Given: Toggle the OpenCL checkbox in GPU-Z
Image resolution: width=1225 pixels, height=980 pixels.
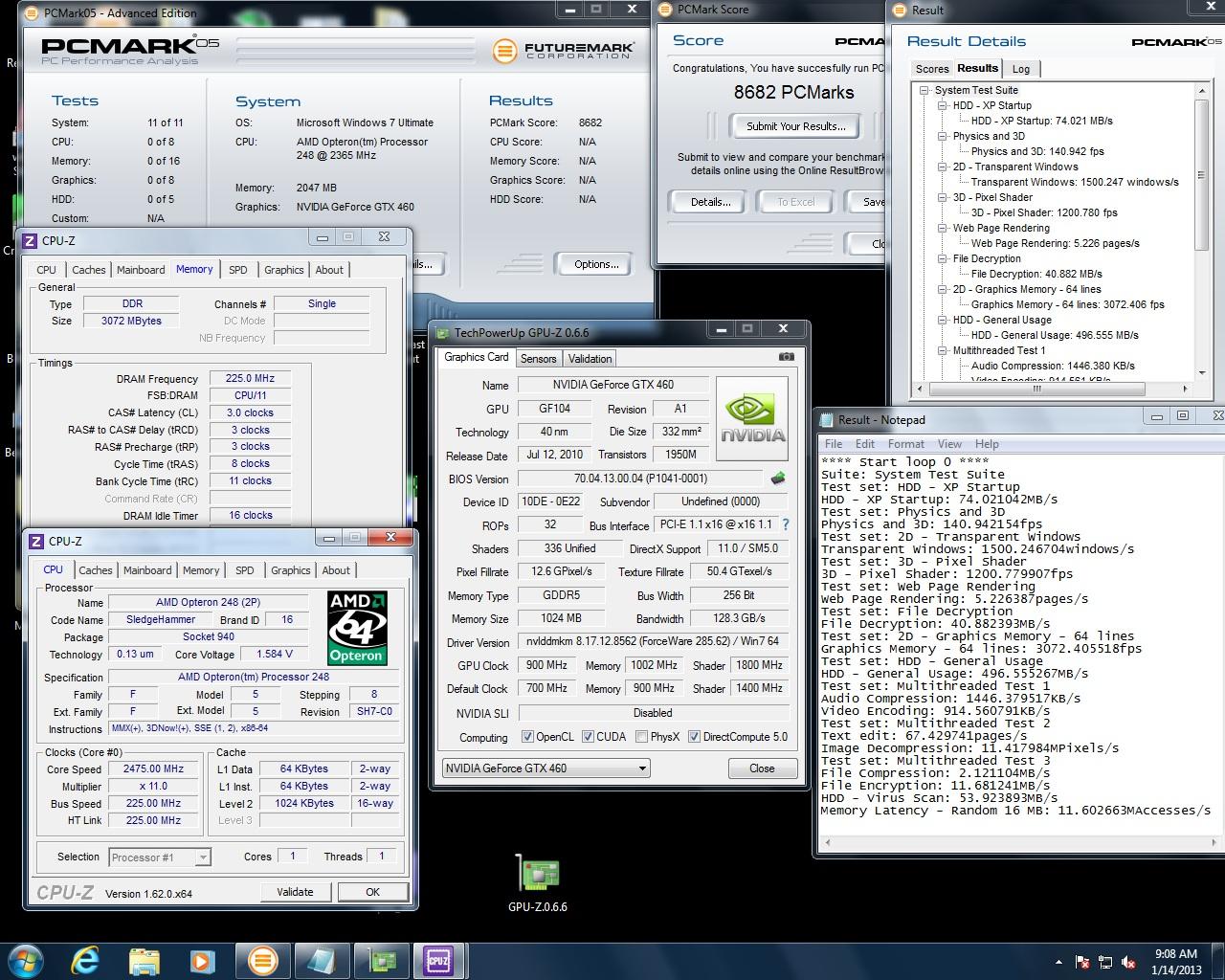Looking at the screenshot, I should [x=527, y=737].
